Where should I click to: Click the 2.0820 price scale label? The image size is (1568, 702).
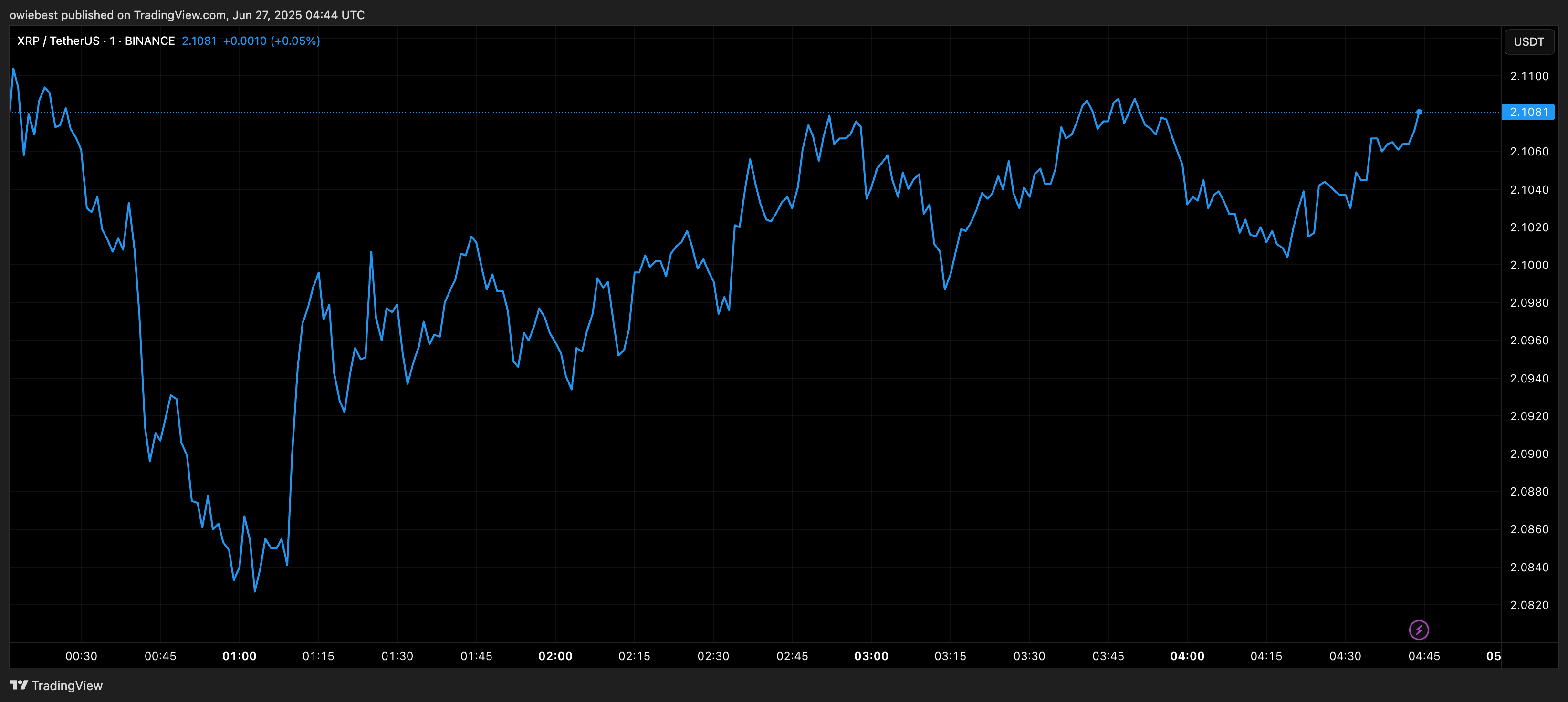point(1529,605)
